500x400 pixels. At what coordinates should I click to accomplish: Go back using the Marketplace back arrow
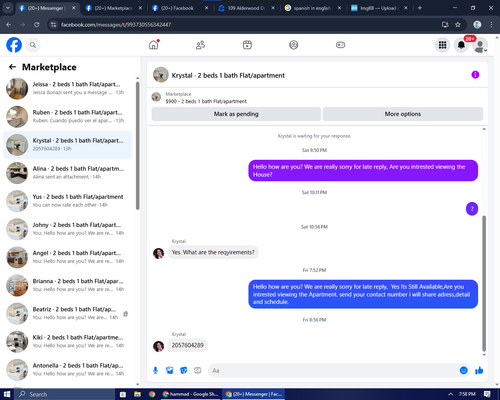(x=12, y=67)
